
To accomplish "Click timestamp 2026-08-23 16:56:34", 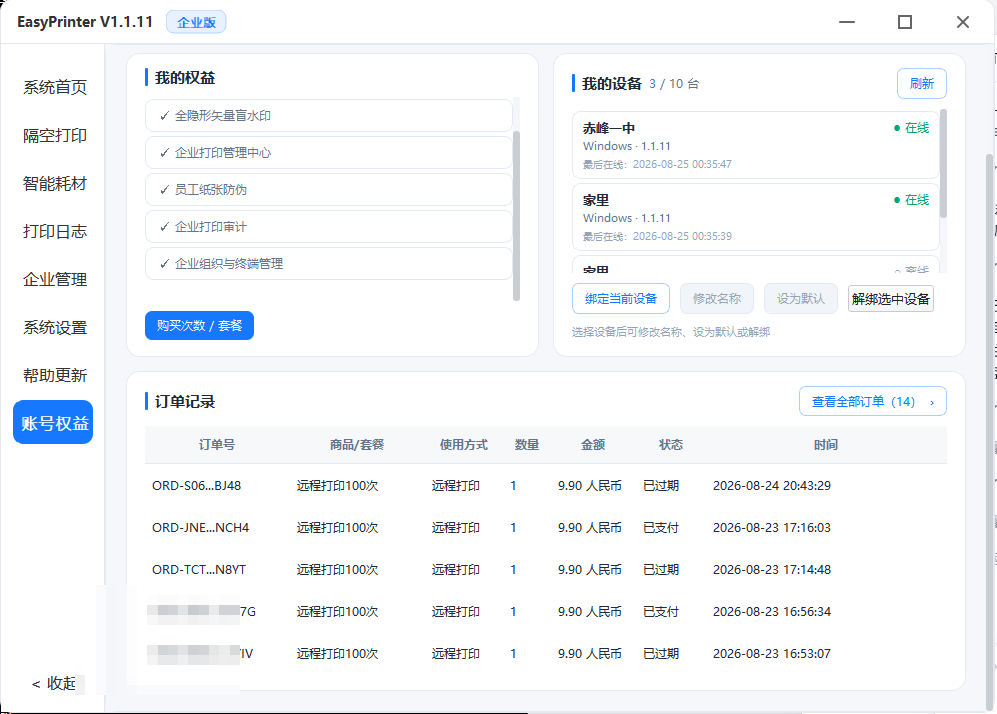I will click(x=772, y=612).
